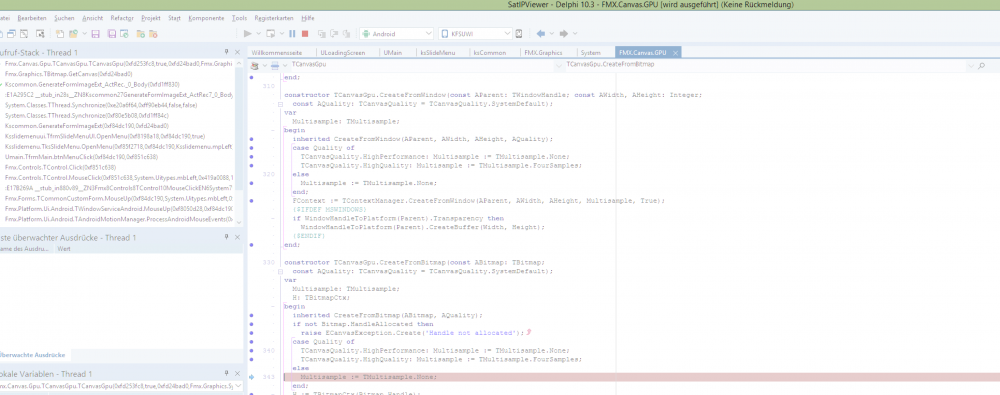Open the Komponente menu

pos(206,18)
